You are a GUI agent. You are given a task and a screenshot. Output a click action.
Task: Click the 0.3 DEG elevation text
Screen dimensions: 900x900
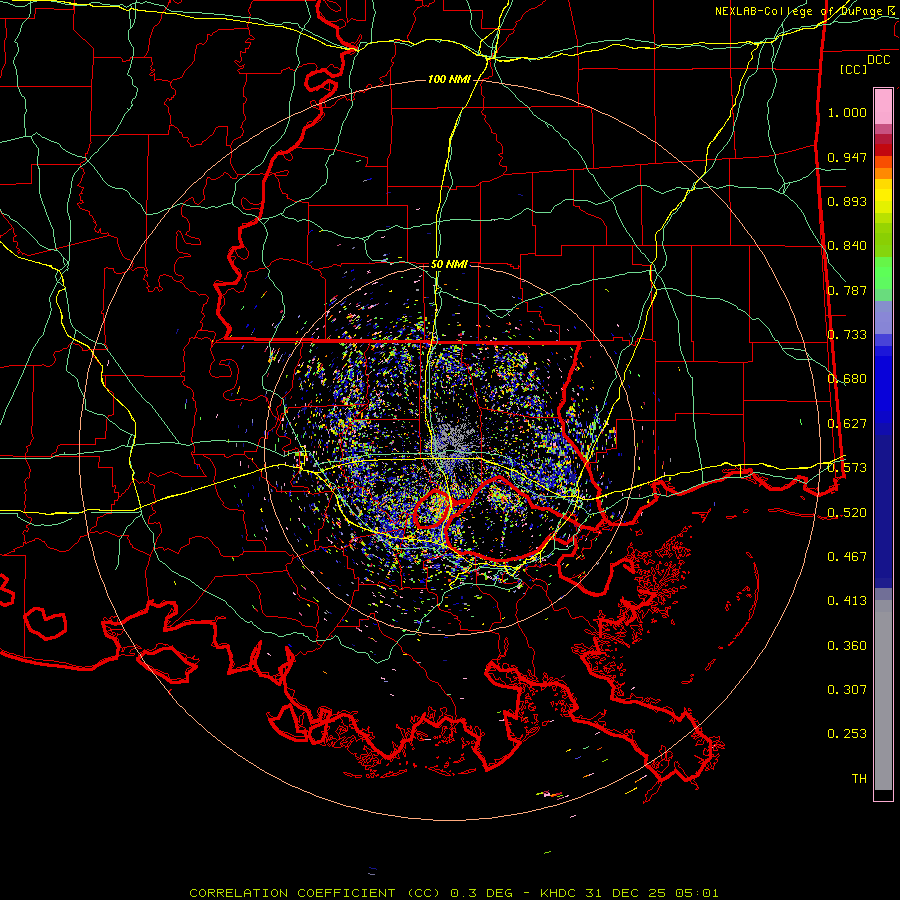click(482, 893)
